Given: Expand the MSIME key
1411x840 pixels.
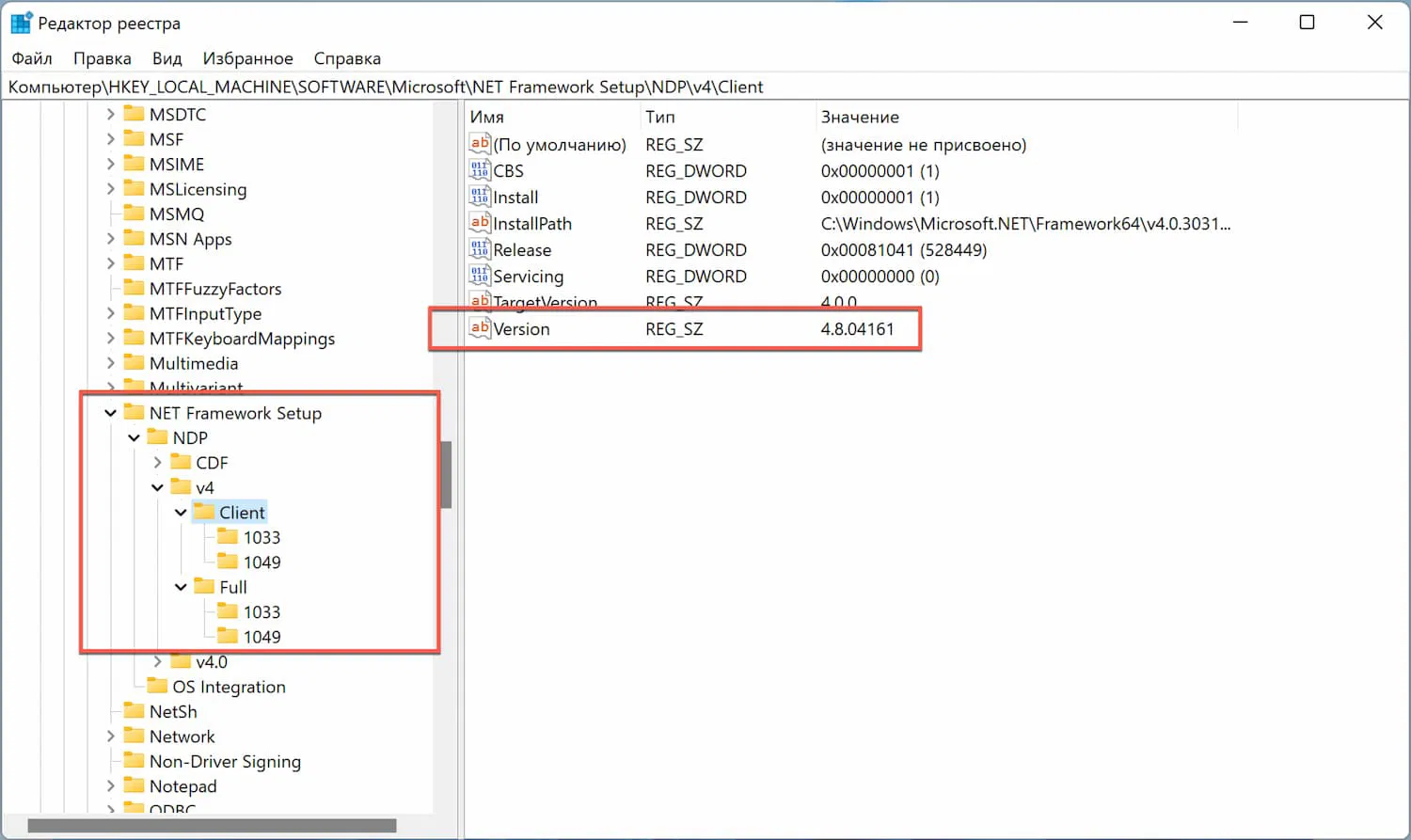Looking at the screenshot, I should pos(111,164).
